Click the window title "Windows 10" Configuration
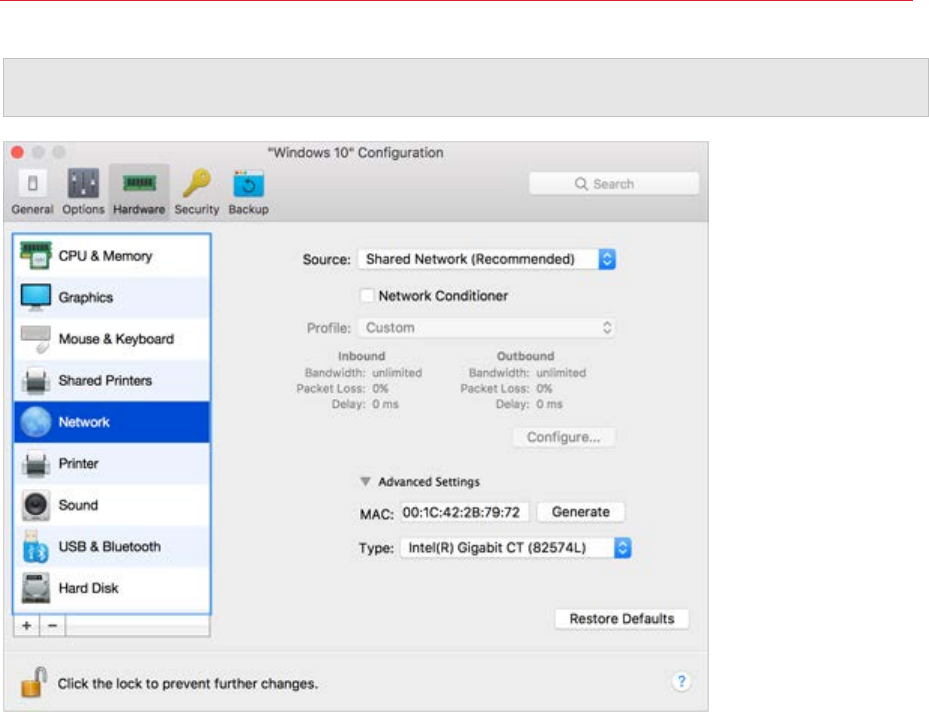929x712 pixels. 355,153
